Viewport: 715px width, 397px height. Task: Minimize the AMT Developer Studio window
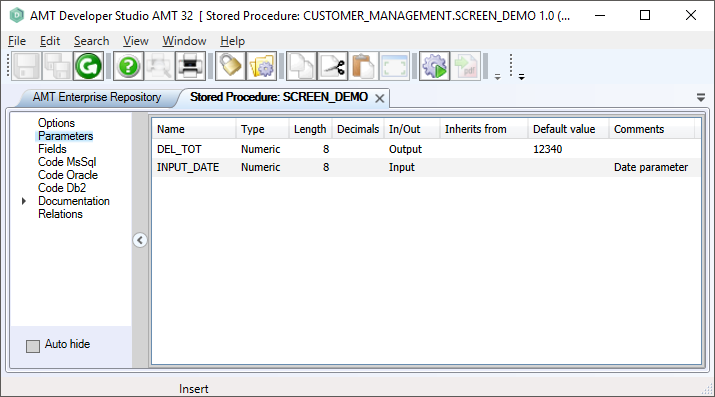tap(600, 15)
